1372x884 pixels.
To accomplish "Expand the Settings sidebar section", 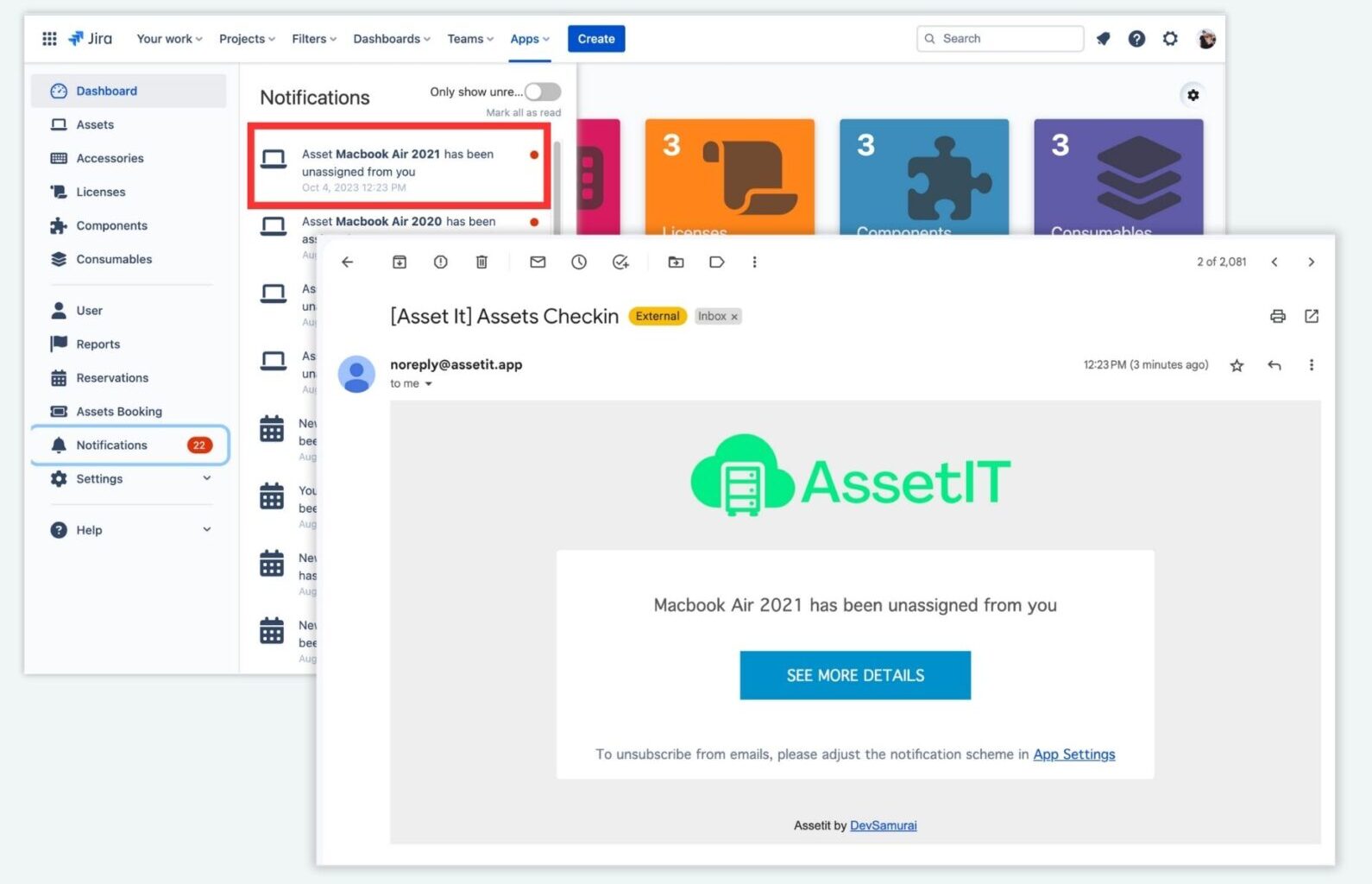I will point(207,478).
